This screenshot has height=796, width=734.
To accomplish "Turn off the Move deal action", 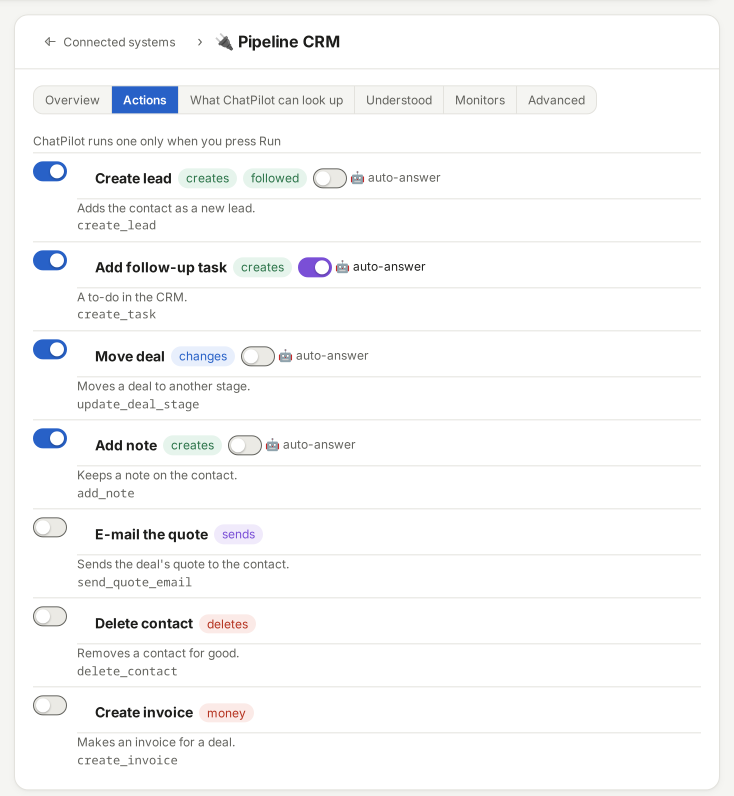I will pyautogui.click(x=50, y=349).
